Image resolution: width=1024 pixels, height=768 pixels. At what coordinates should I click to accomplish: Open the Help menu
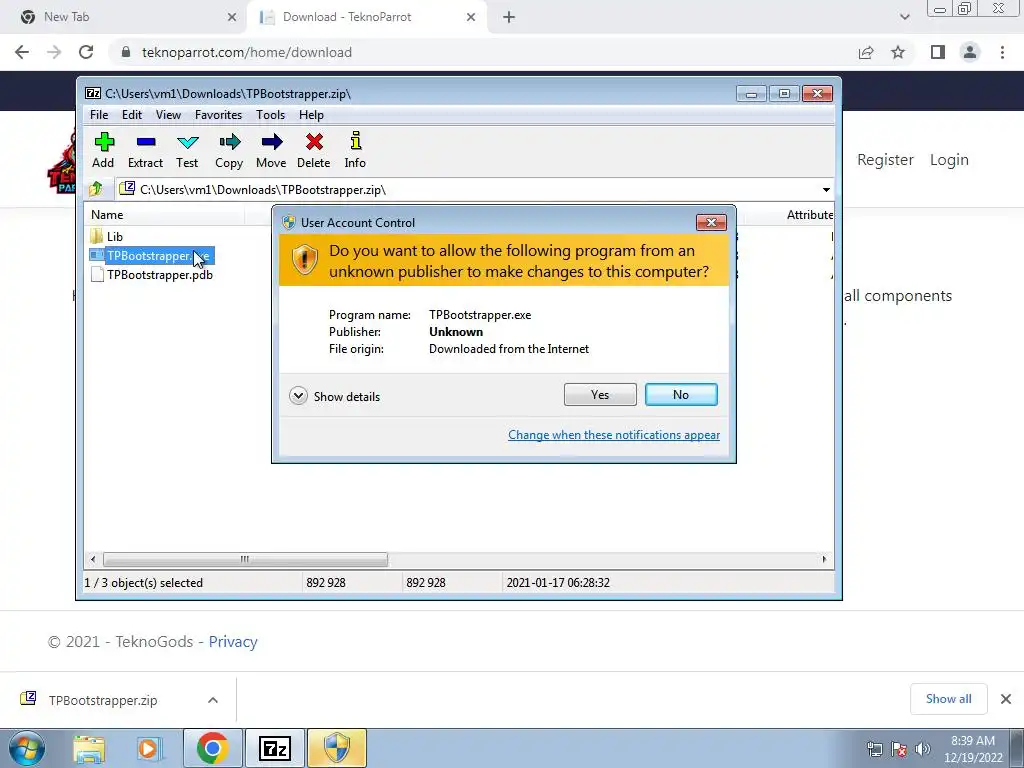coord(312,115)
